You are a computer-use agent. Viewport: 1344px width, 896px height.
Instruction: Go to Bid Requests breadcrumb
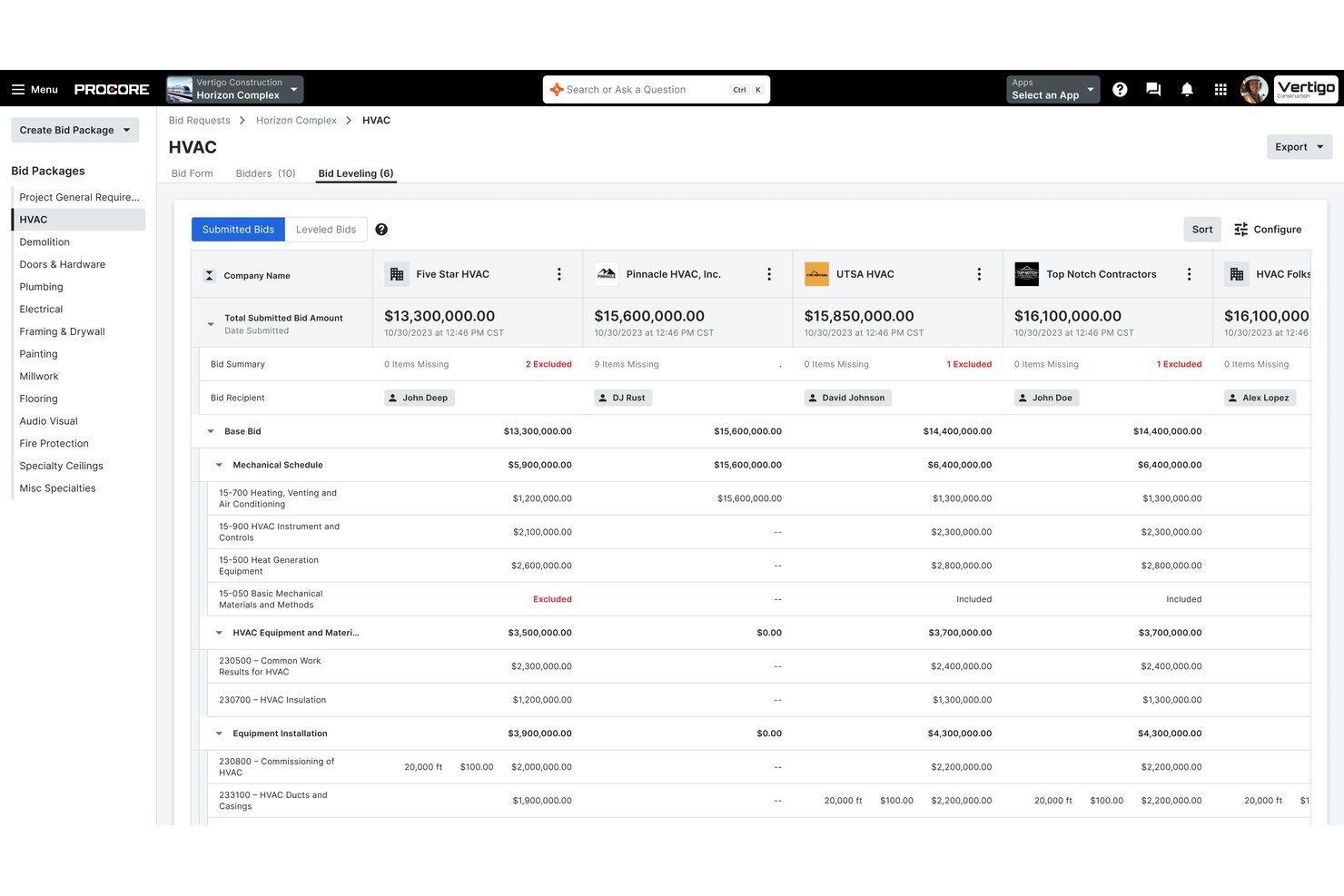click(200, 121)
